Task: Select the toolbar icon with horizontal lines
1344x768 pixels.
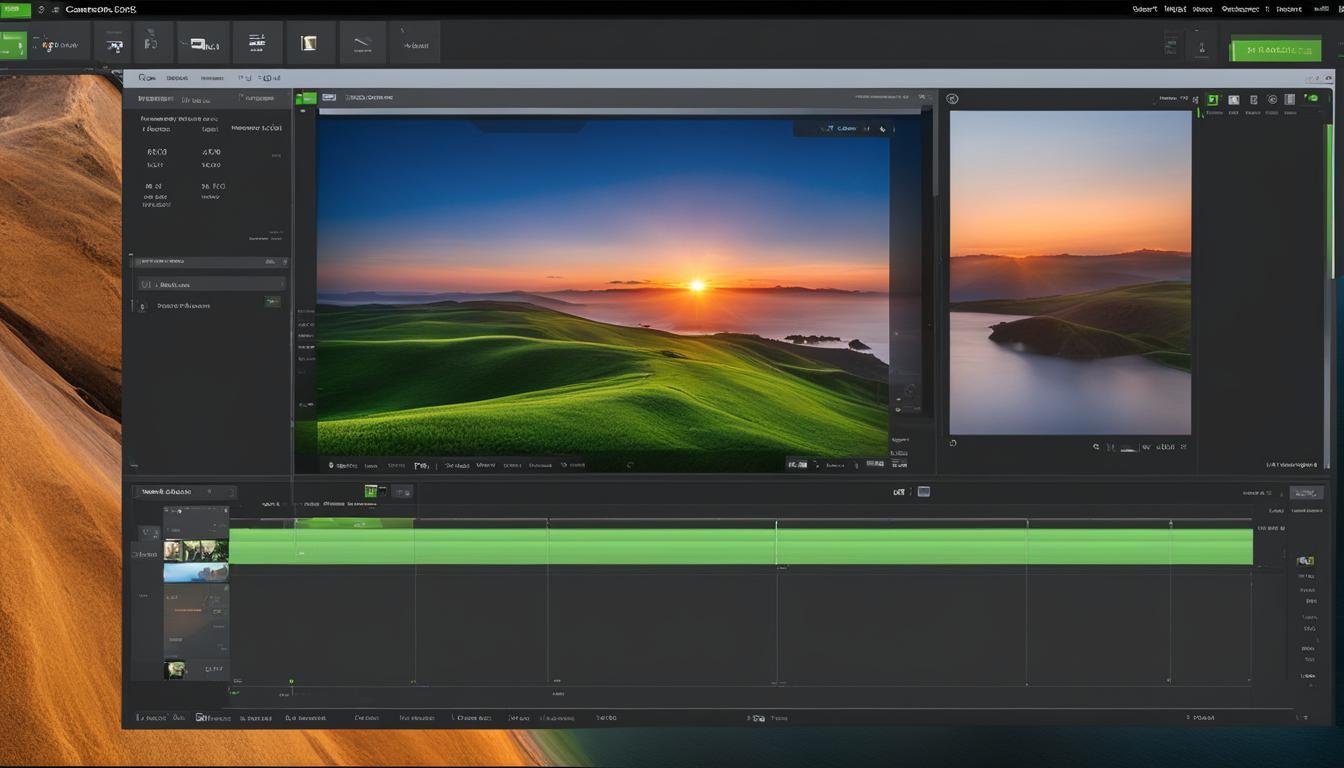Action: 257,43
